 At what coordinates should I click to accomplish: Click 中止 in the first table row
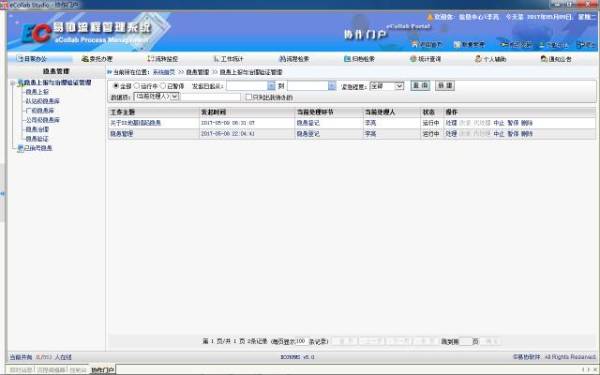499,123
